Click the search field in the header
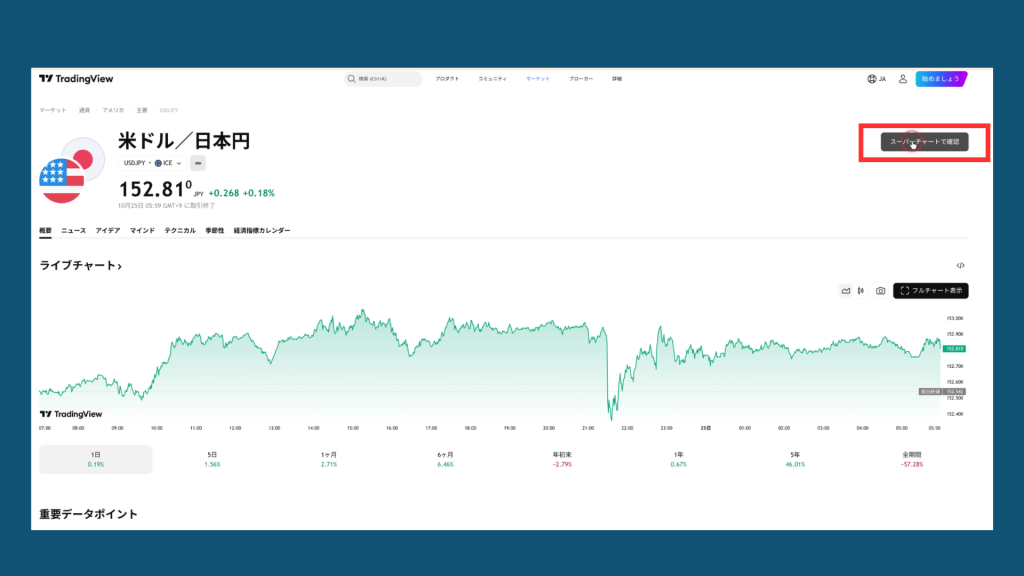Viewport: 1024px width, 576px height. (383, 78)
